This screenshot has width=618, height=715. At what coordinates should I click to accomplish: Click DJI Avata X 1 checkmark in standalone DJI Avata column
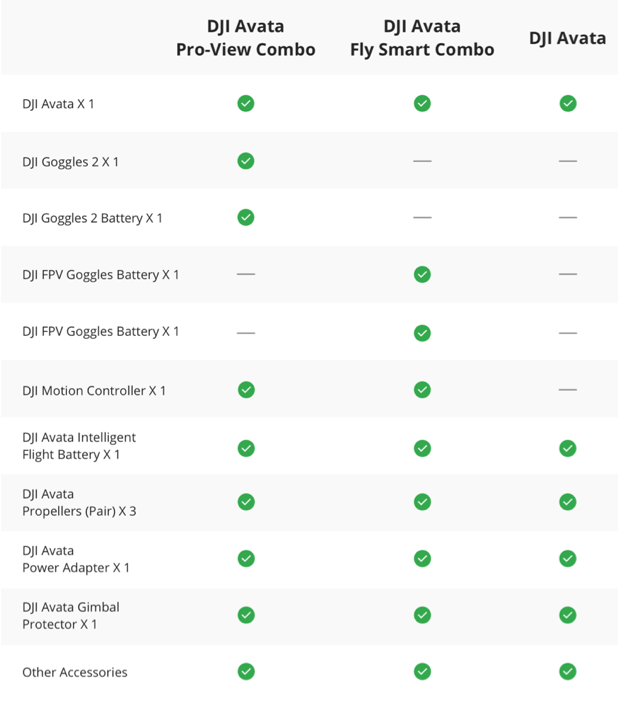(568, 103)
